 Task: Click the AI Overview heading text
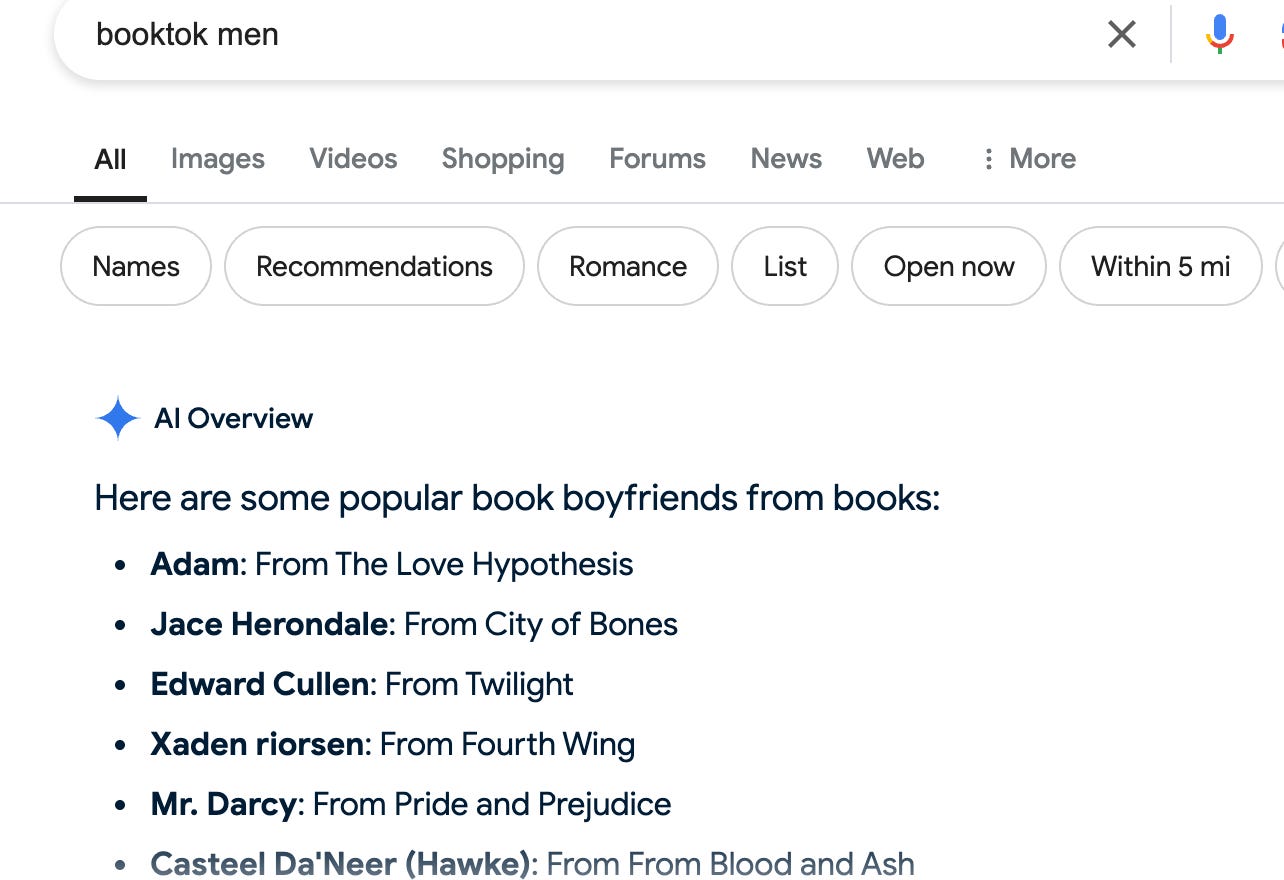click(x=233, y=418)
